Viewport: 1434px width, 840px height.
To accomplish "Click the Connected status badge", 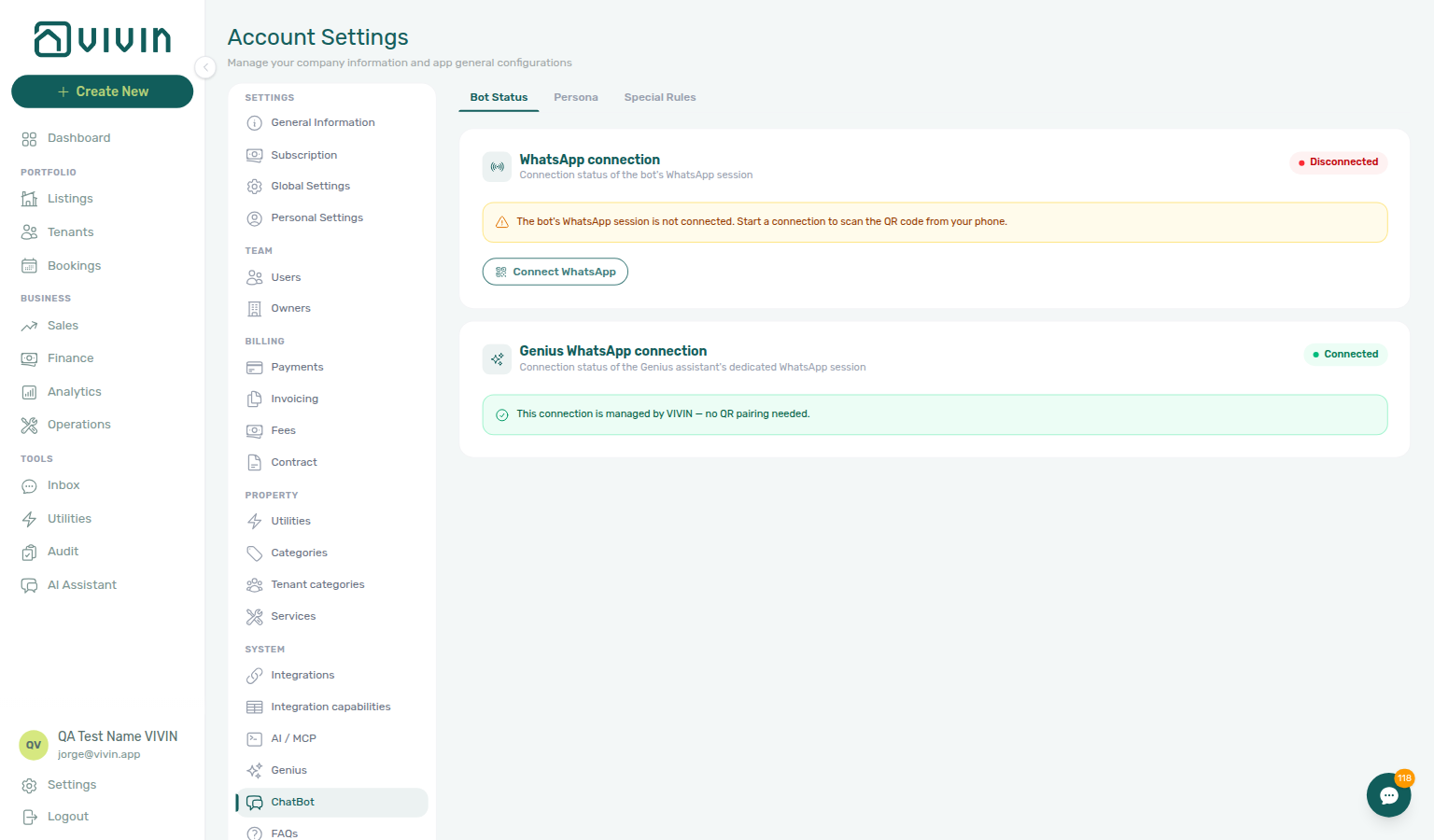I will click(x=1345, y=355).
